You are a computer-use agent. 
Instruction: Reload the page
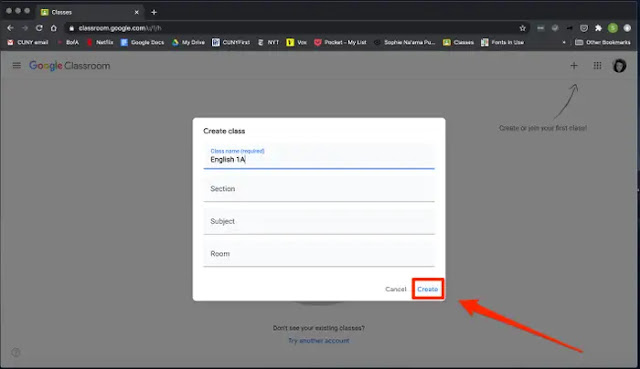[x=39, y=28]
